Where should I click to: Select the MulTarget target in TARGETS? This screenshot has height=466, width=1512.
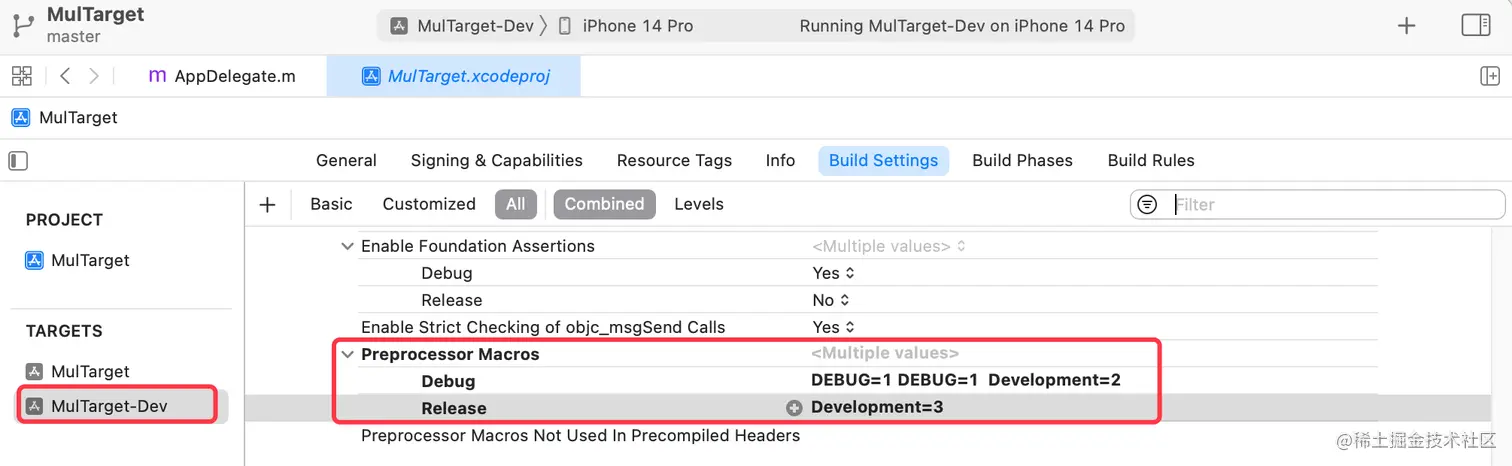click(90, 371)
